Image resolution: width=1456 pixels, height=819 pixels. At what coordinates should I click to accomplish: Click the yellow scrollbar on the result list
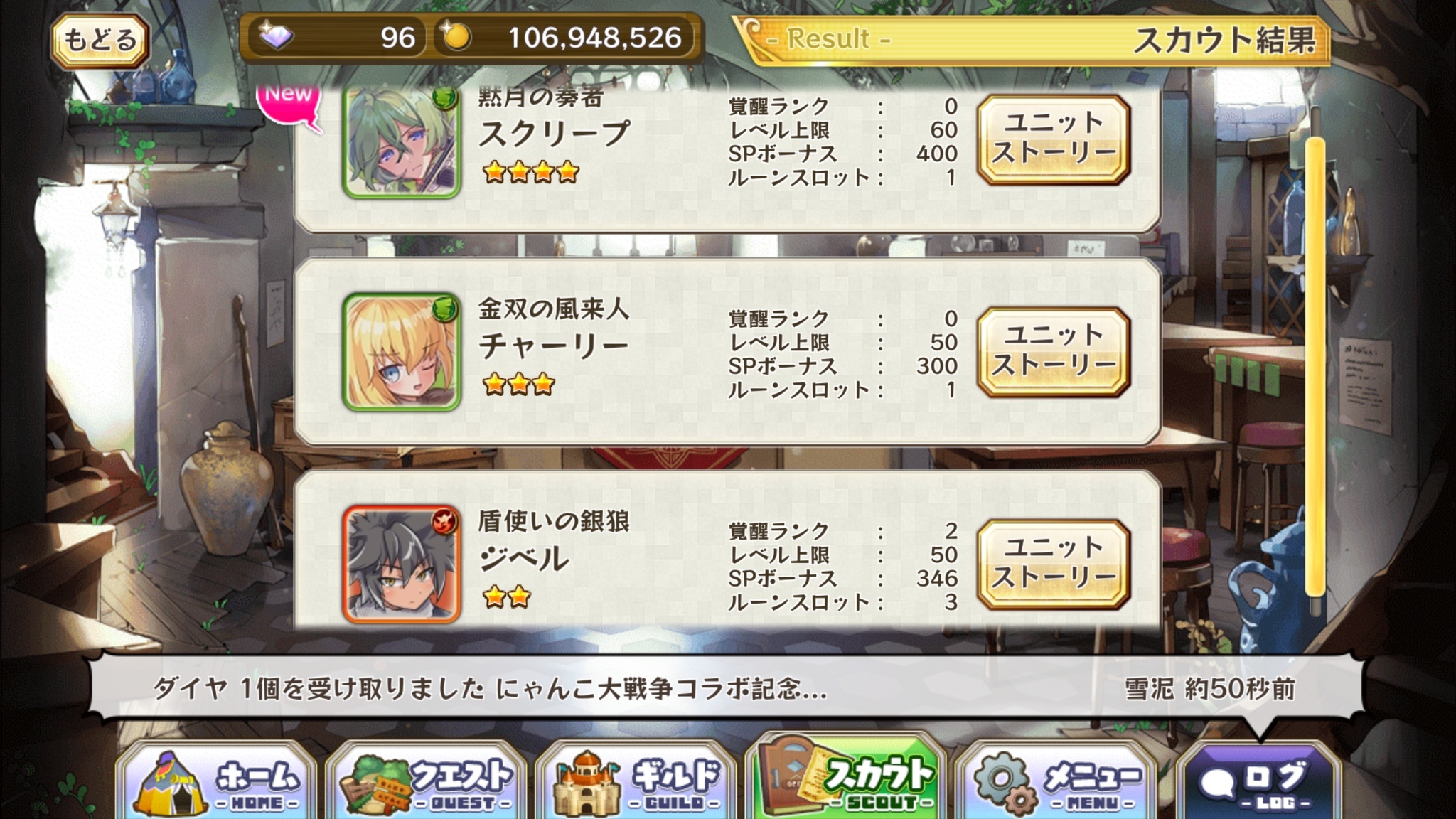tap(1315, 366)
